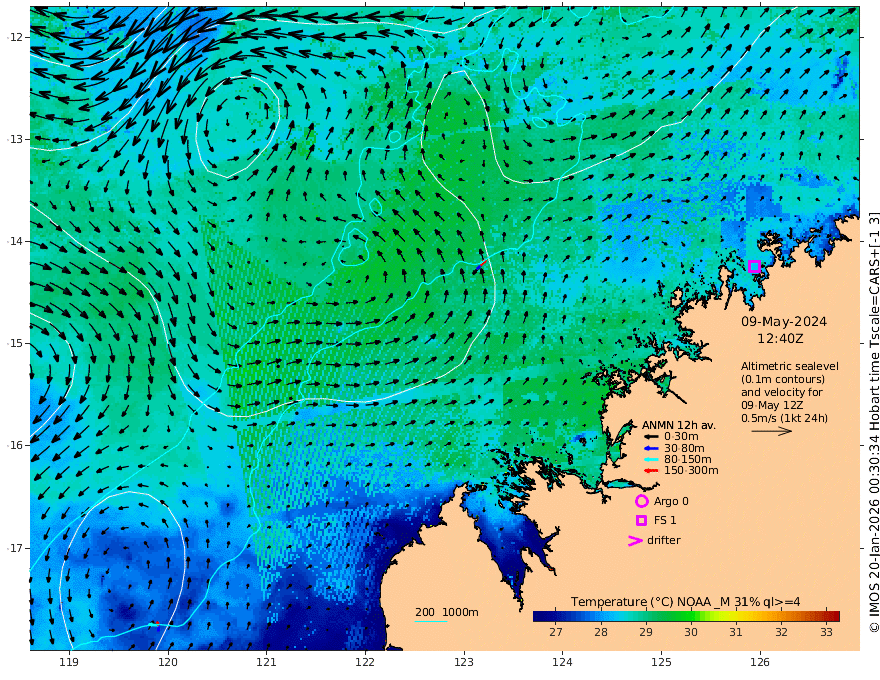Click the 'Altimetric sealevel' caption line
The image size is (880, 680).
tap(790, 366)
